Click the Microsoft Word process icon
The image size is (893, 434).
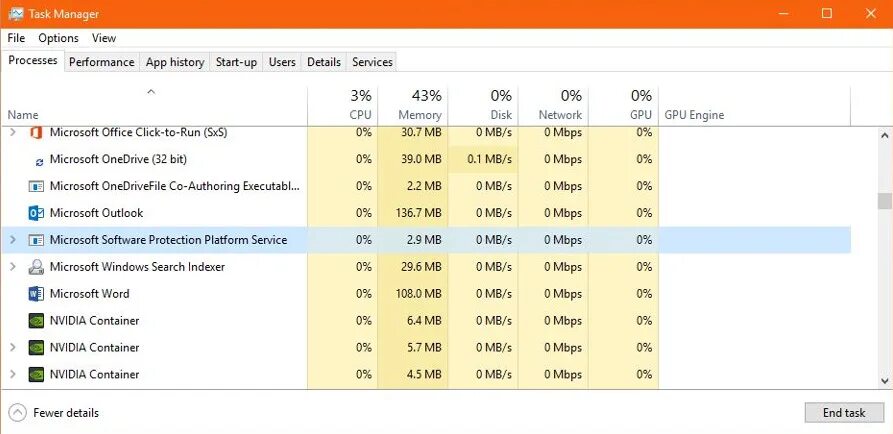point(36,294)
